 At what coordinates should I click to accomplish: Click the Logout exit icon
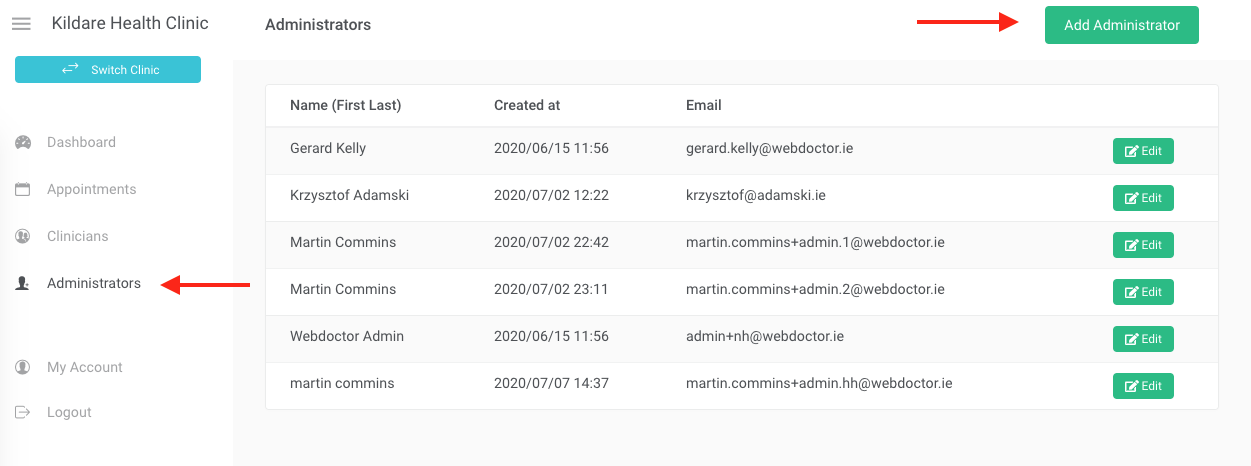tap(22, 412)
